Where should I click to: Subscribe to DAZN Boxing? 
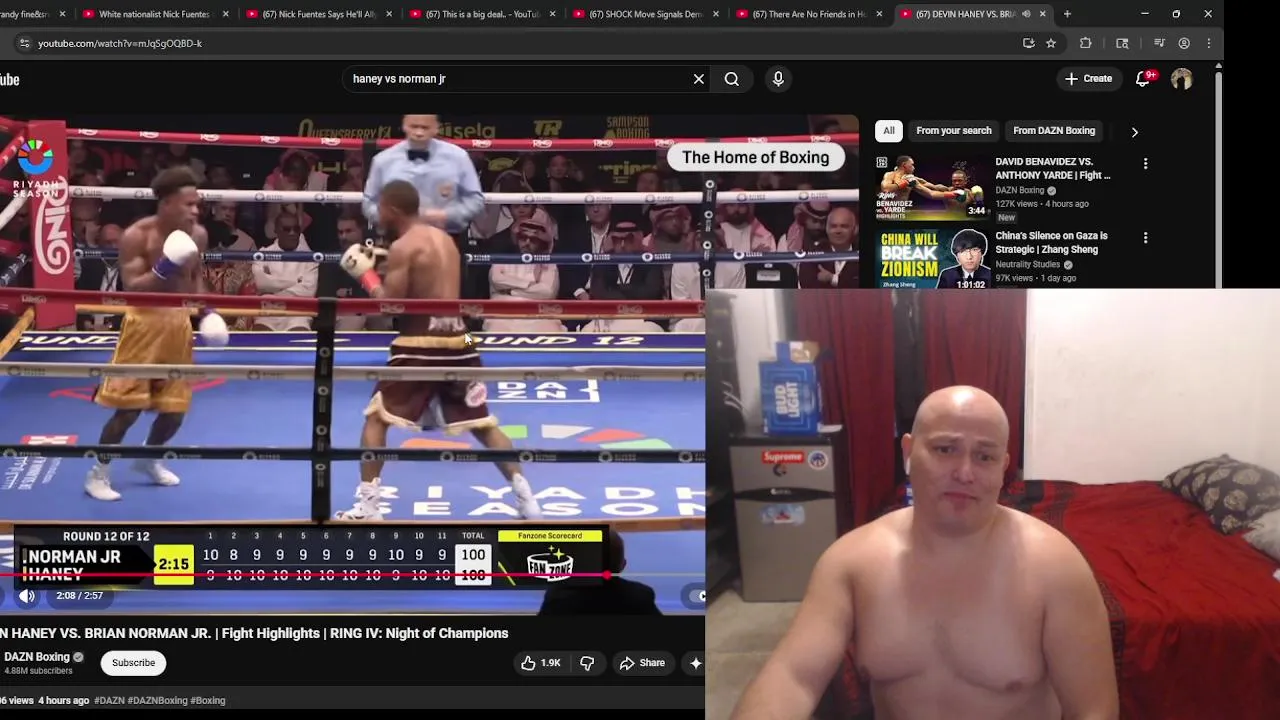click(133, 663)
